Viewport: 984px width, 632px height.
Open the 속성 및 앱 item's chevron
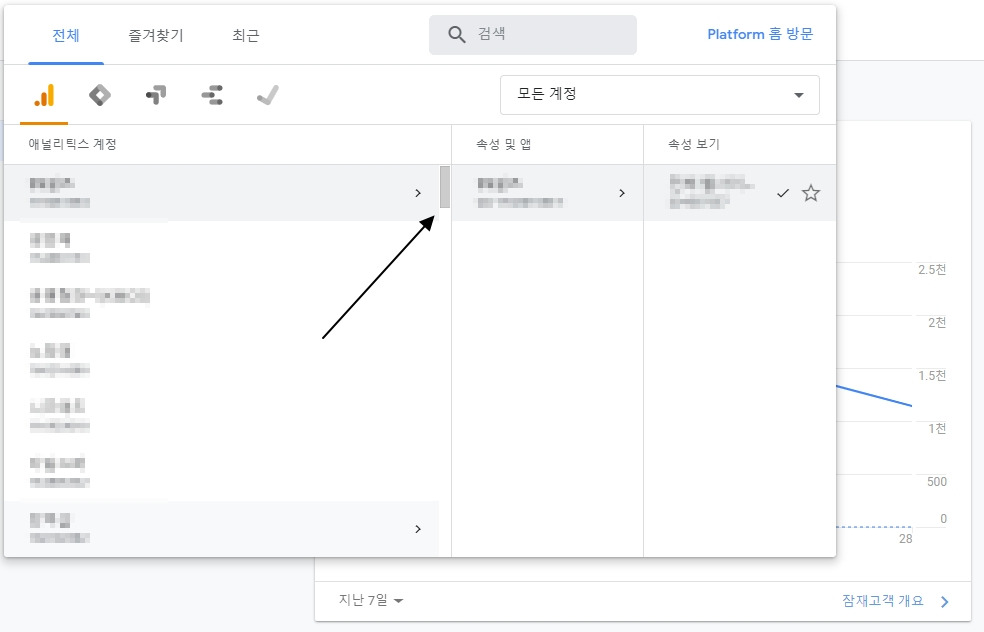(x=621, y=193)
